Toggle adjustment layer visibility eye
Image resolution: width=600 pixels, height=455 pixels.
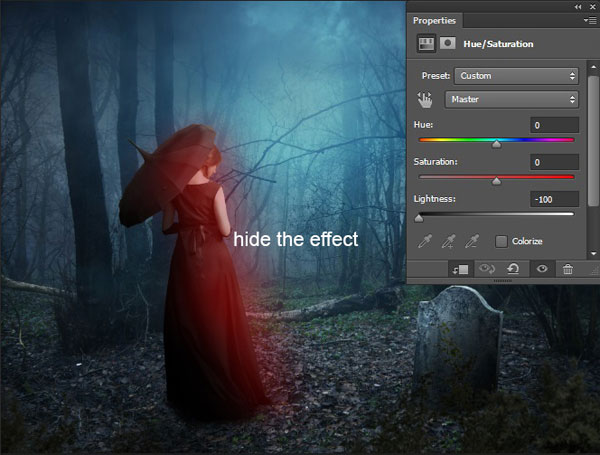click(542, 269)
